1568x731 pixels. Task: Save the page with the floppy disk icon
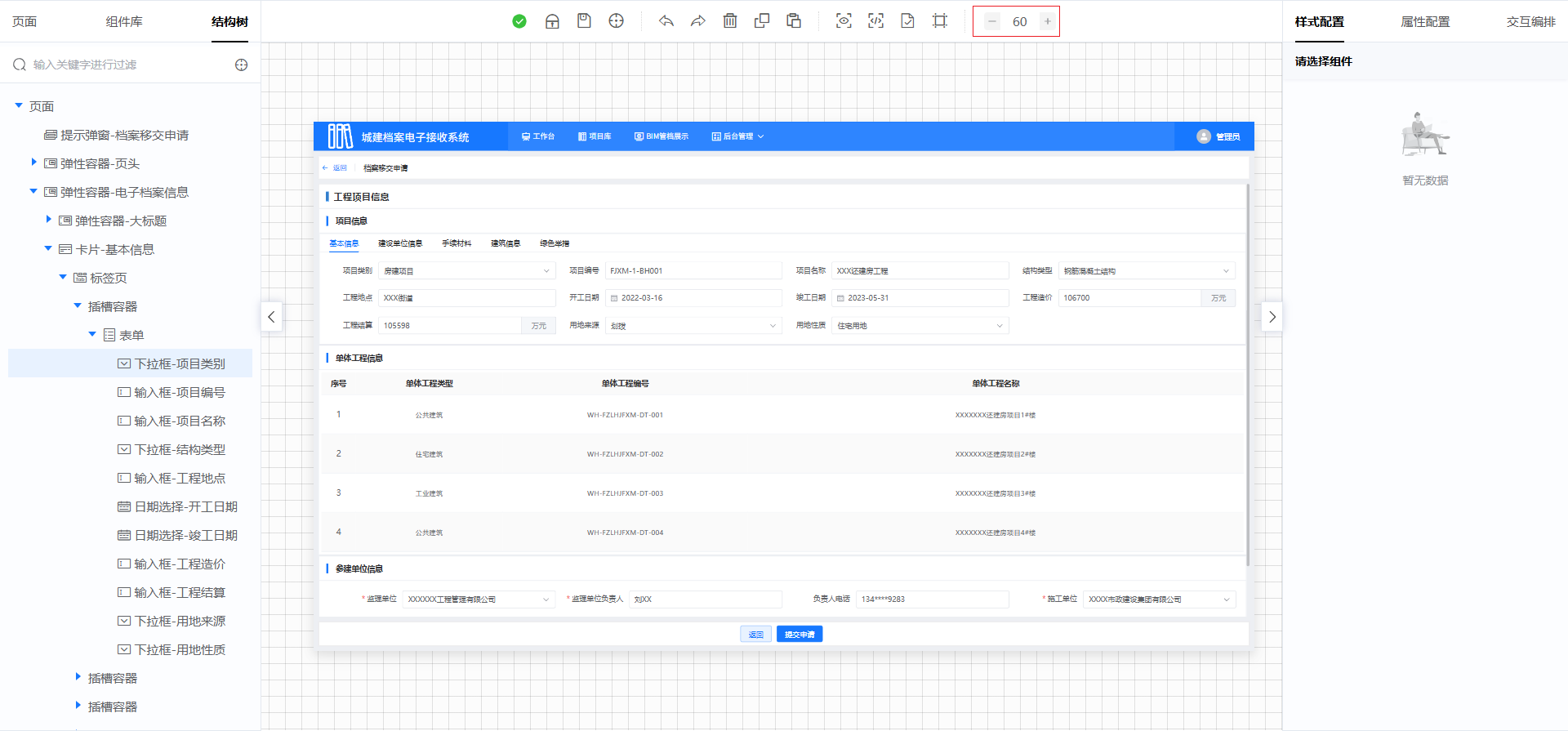click(x=584, y=21)
